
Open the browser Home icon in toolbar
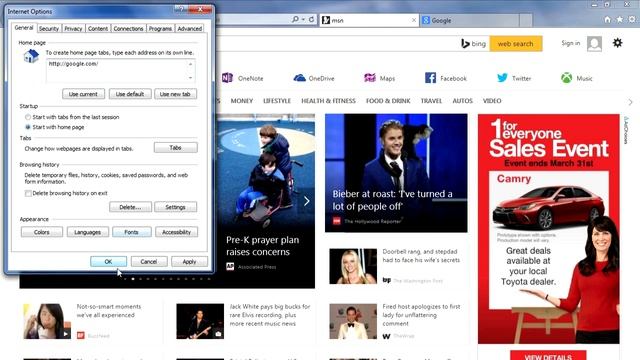pos(607,20)
